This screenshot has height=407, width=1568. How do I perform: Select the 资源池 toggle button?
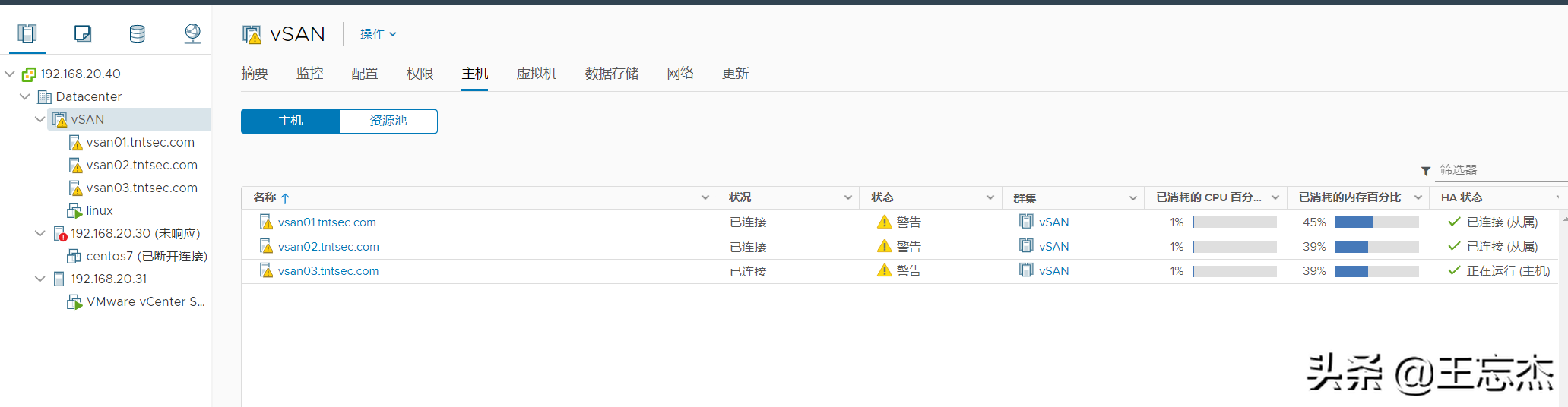[388, 121]
